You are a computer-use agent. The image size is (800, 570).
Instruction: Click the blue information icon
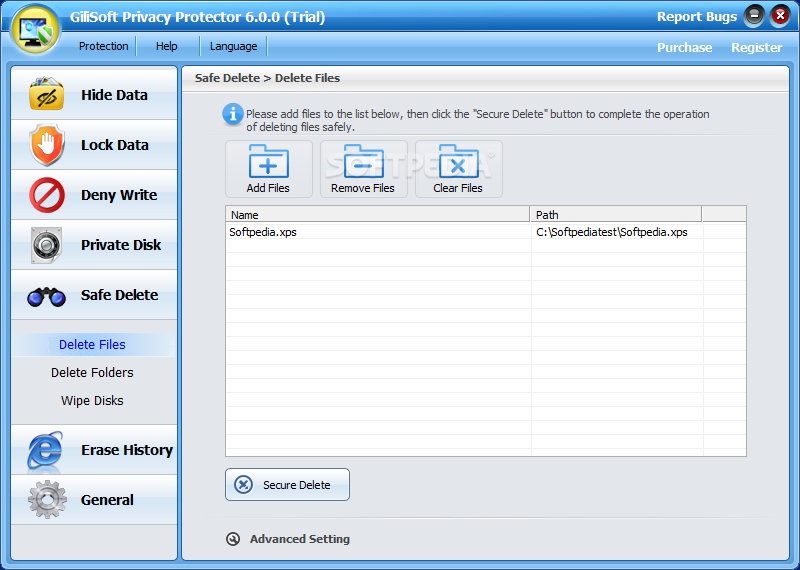[233, 114]
